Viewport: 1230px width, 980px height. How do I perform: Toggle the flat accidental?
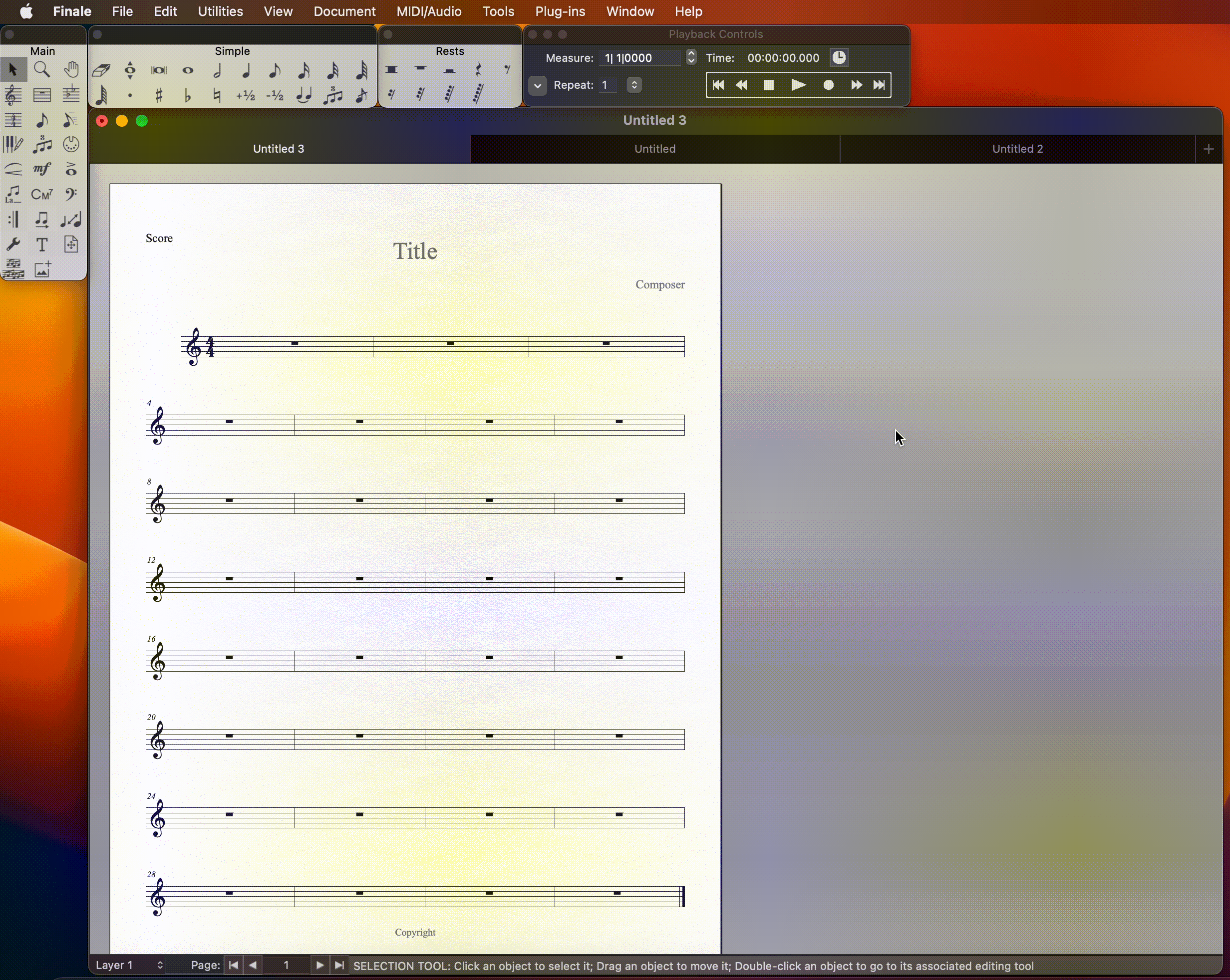(x=188, y=95)
